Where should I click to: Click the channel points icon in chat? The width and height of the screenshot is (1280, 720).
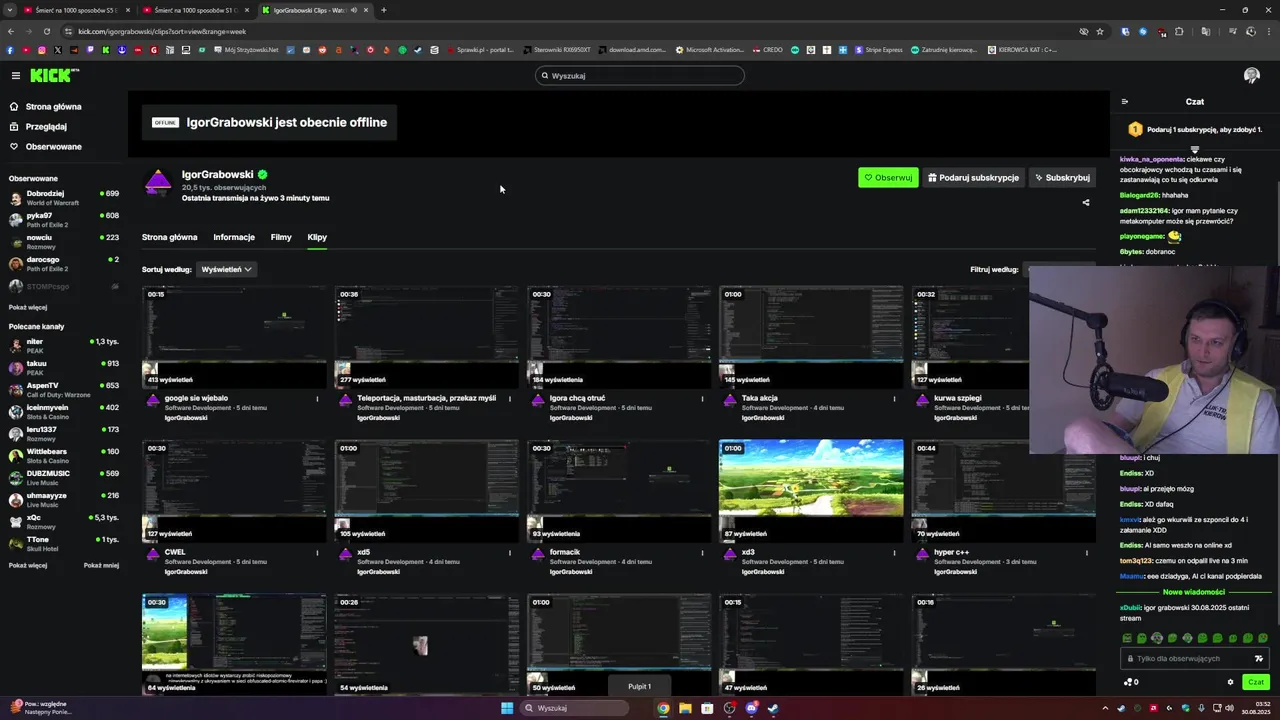click(1129, 682)
